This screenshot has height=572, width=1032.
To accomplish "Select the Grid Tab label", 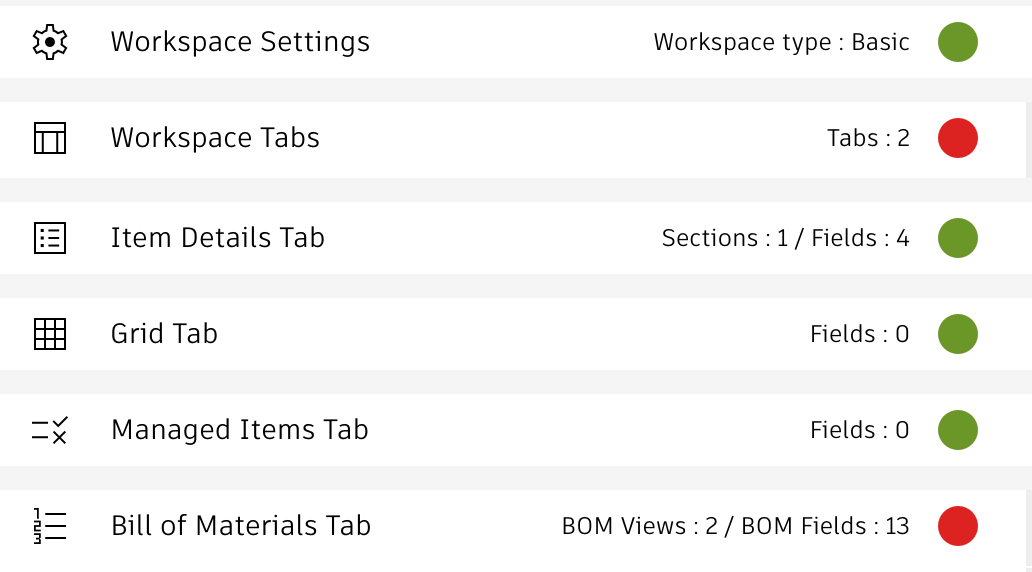I will pyautogui.click(x=164, y=334).
